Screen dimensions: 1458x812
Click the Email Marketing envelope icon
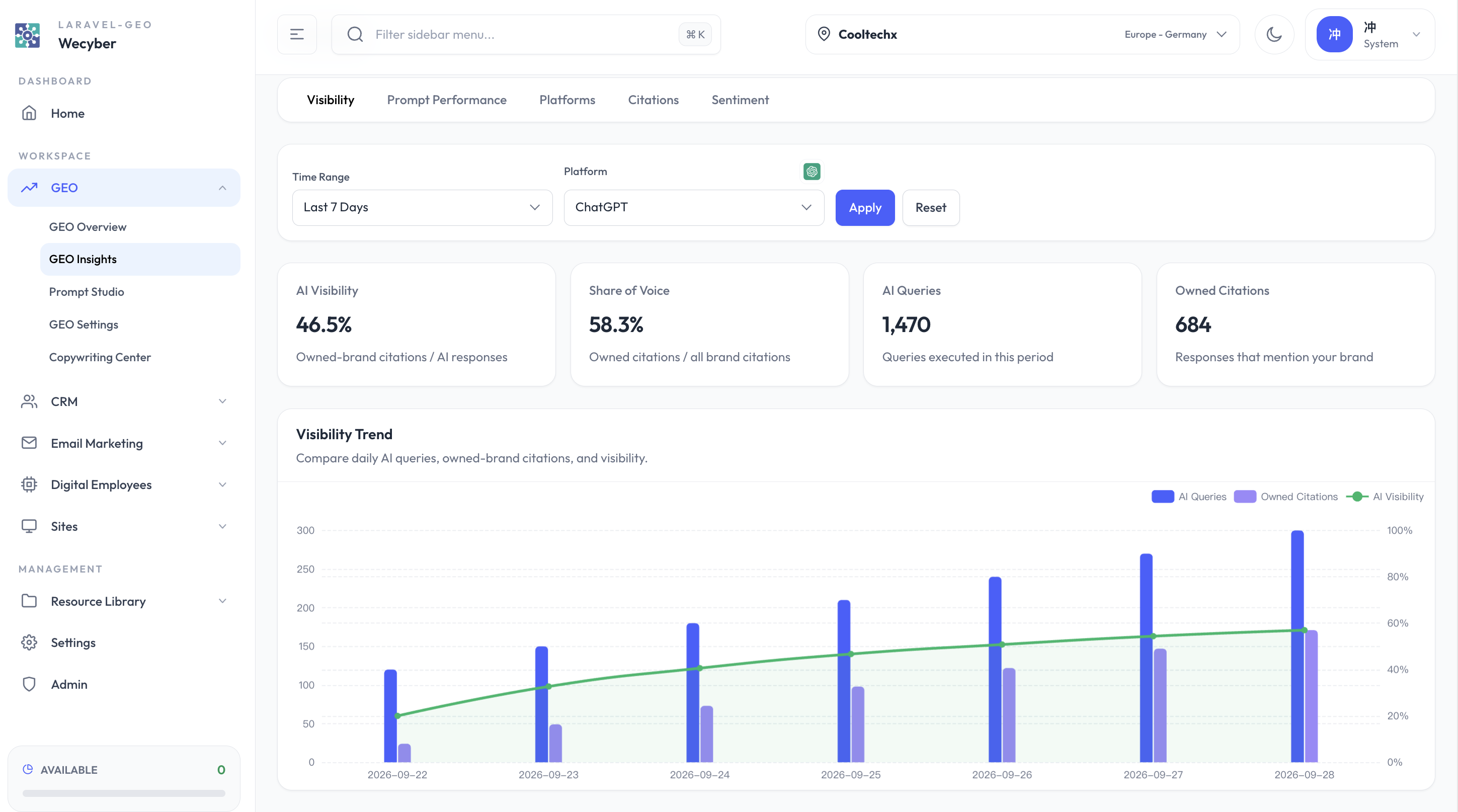click(x=29, y=443)
